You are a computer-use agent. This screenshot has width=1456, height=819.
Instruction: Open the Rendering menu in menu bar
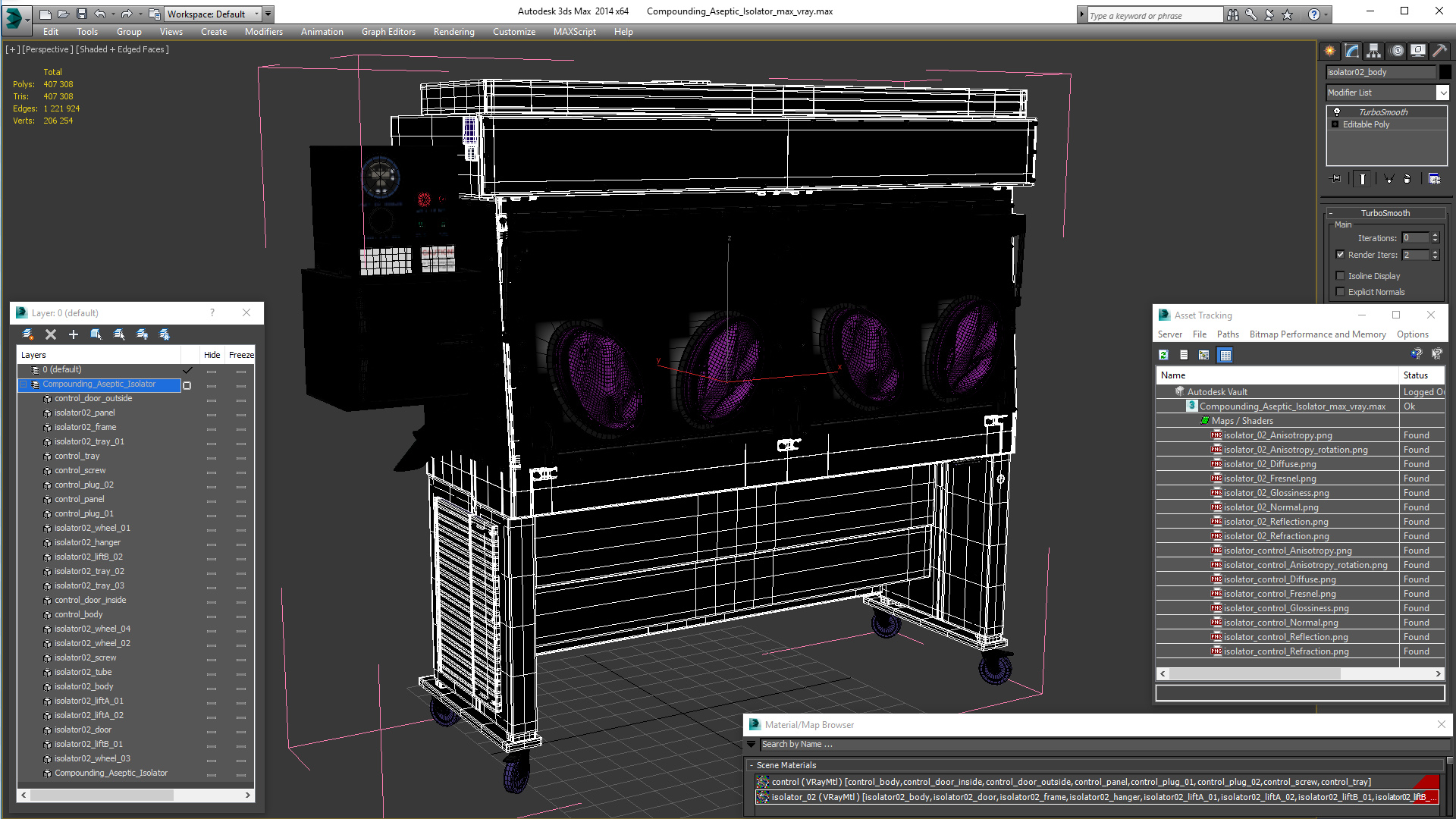(x=454, y=31)
